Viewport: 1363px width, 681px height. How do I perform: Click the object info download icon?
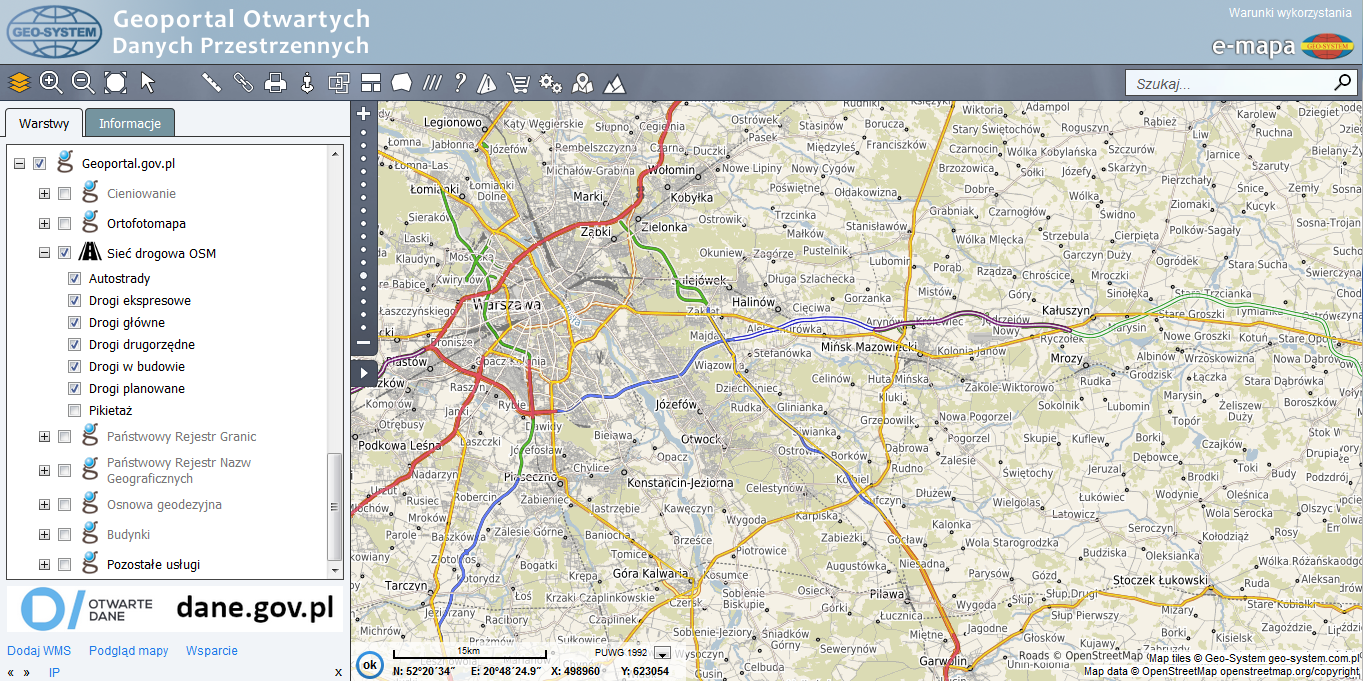pyautogui.click(x=307, y=82)
